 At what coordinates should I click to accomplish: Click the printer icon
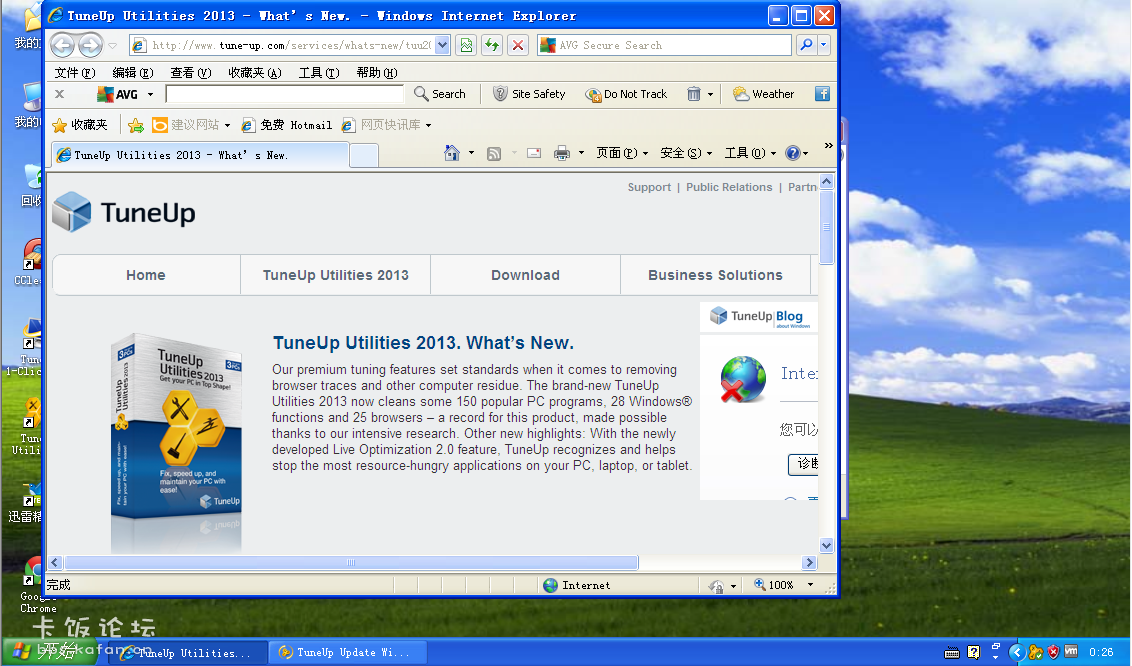pos(562,153)
